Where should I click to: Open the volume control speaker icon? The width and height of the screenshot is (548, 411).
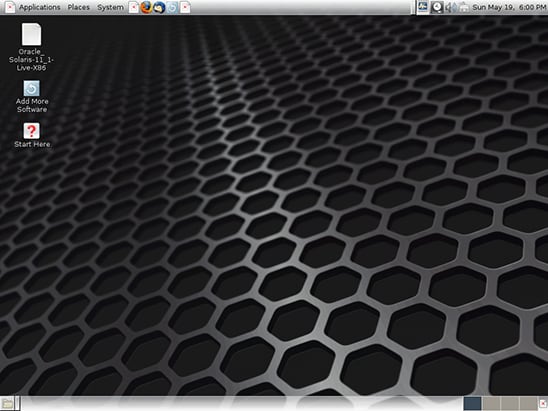coord(450,7)
